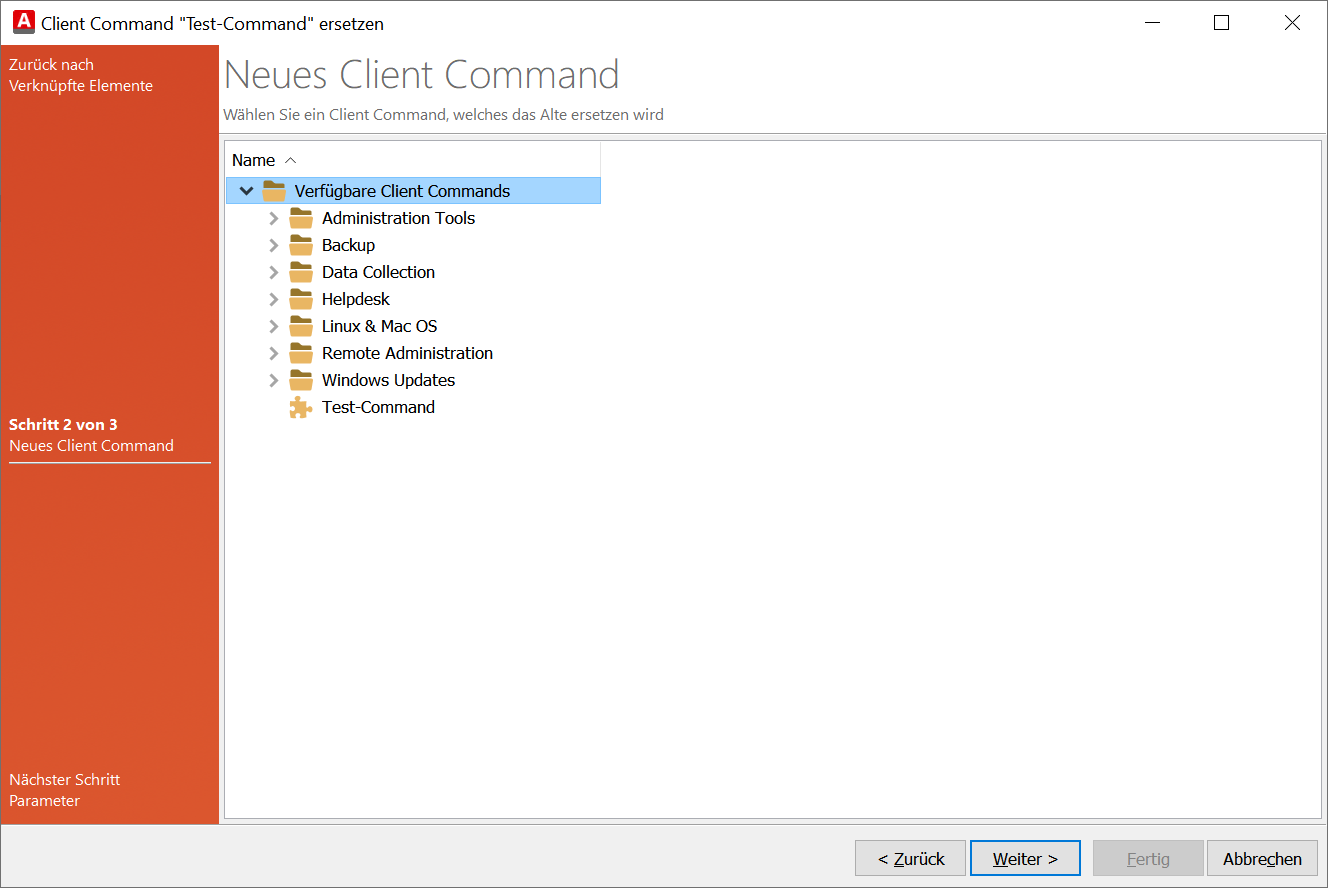
Task: Expand the Linux & Mac OS node
Action: tap(274, 325)
